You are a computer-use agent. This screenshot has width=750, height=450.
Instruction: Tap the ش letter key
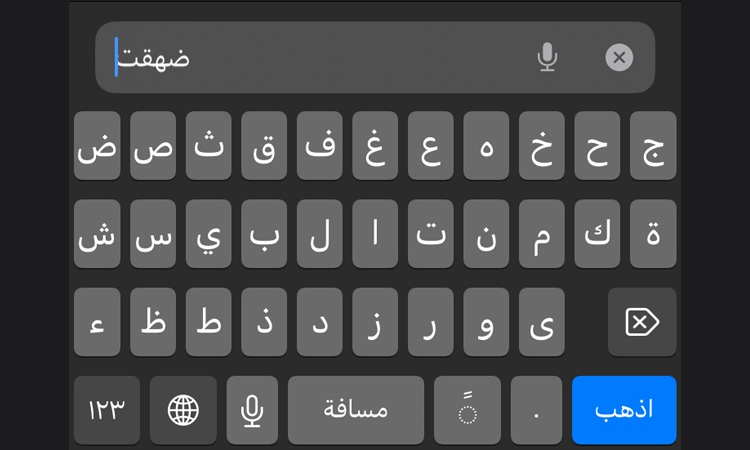pyautogui.click(x=97, y=234)
